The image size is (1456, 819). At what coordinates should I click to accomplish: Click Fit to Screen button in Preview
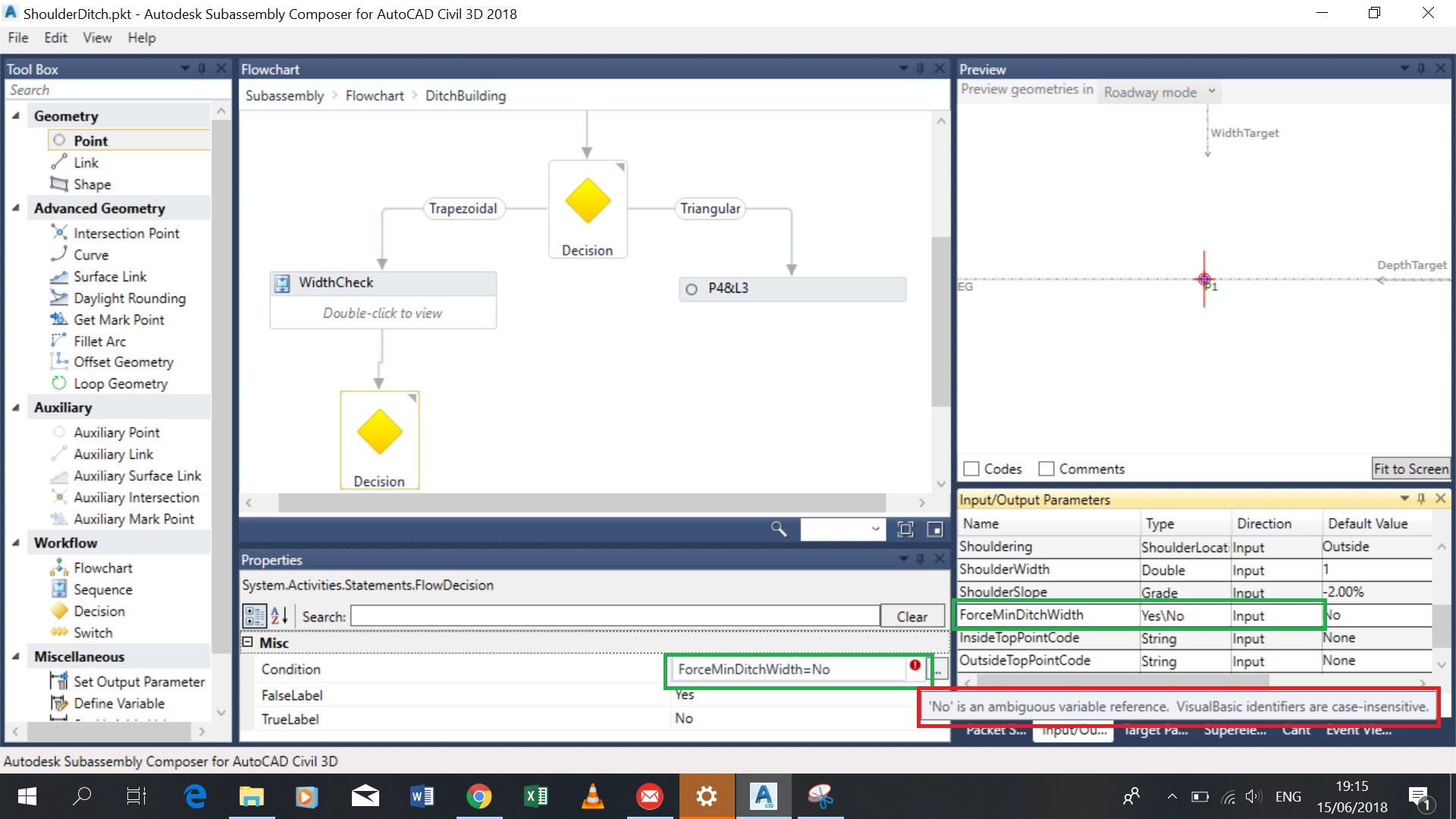[x=1409, y=468]
